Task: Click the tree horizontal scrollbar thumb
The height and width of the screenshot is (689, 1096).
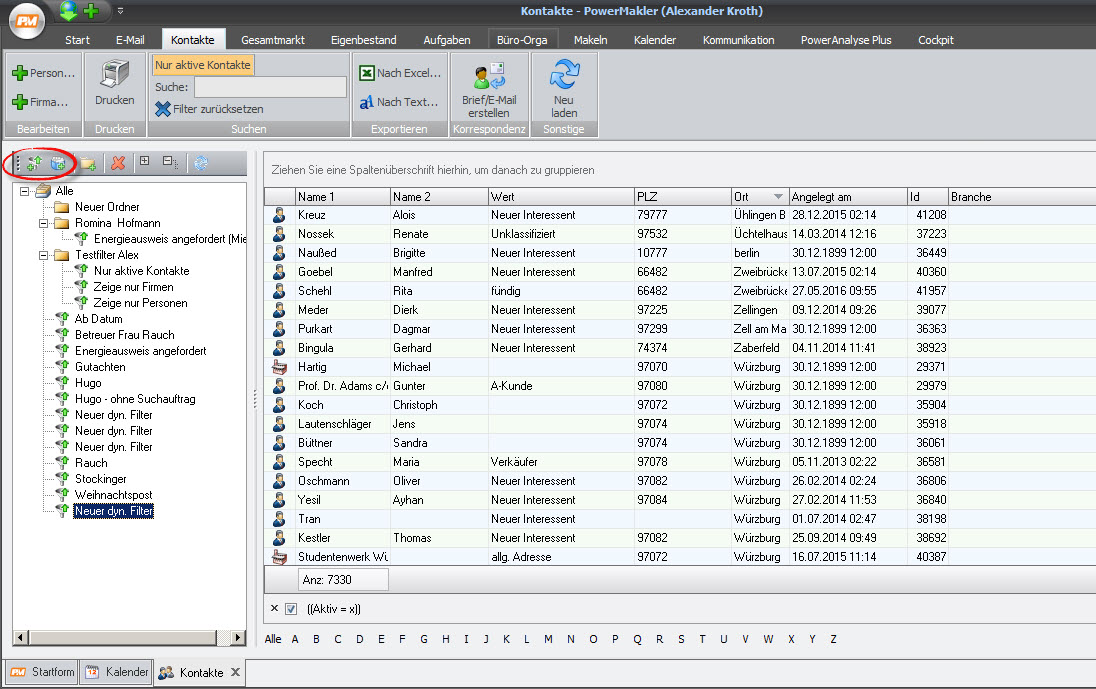Action: coord(123,637)
